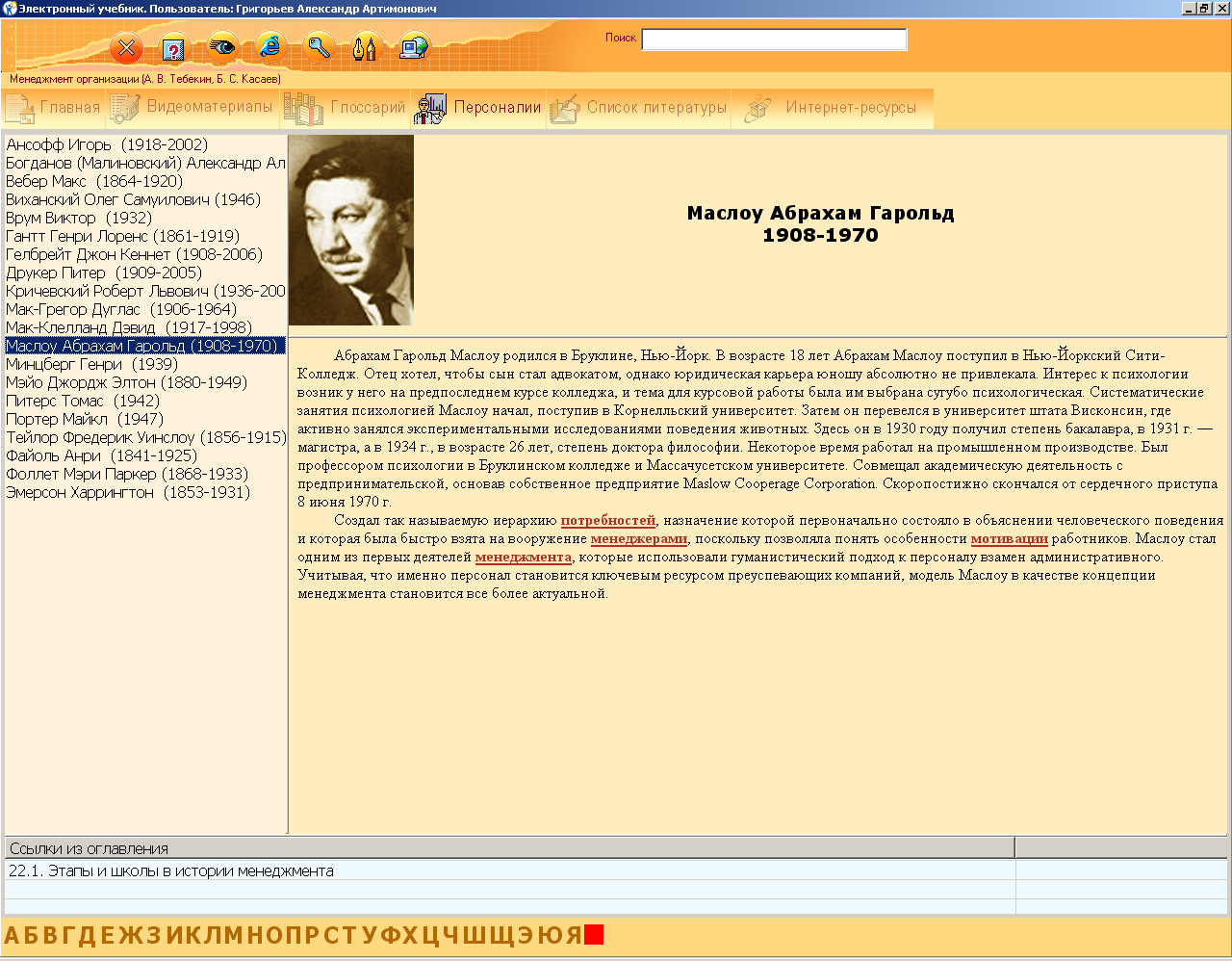
Task: Go to the Главная tab
Action: pyautogui.click(x=53, y=108)
